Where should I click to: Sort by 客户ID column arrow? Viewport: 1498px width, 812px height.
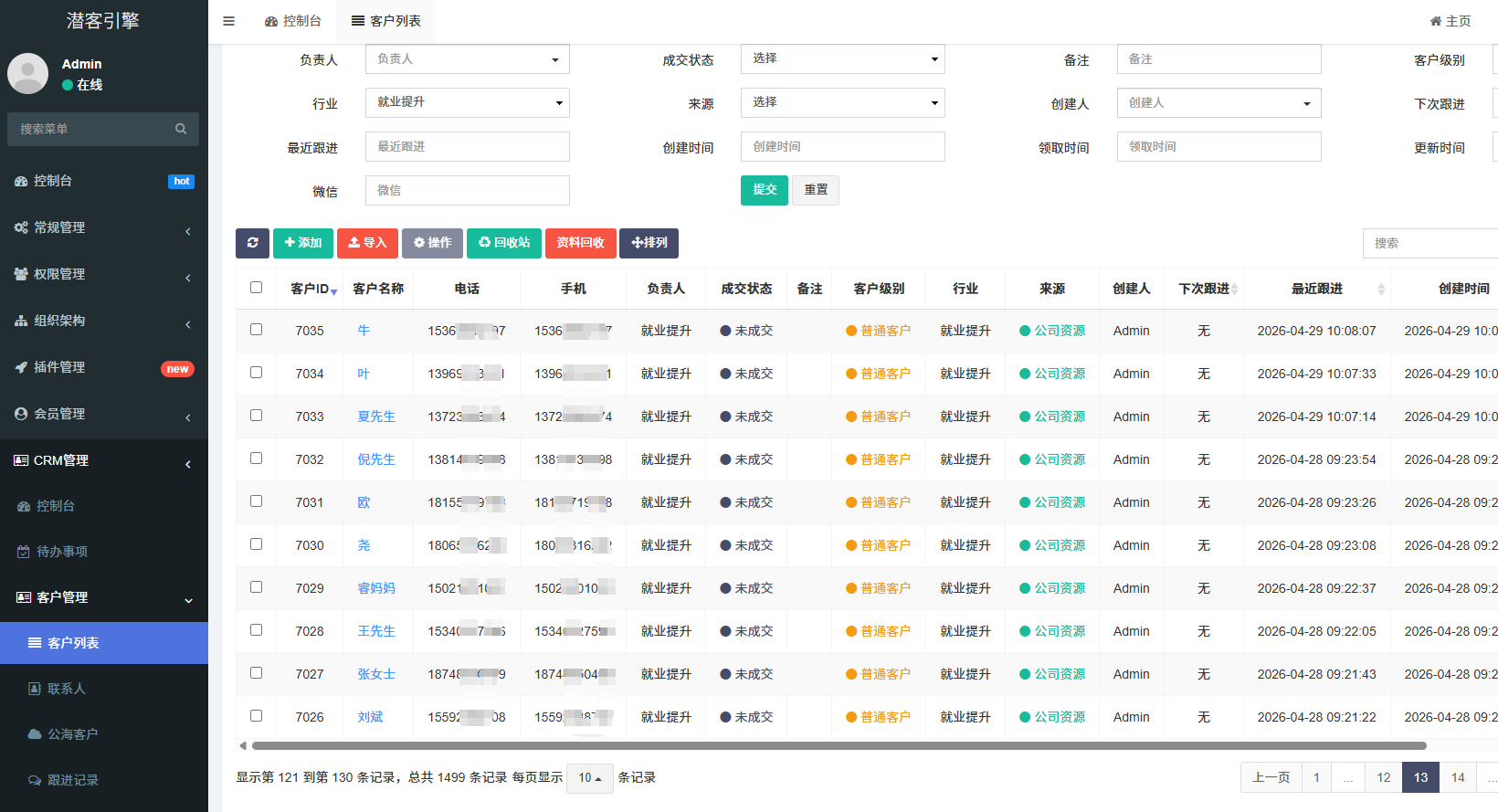coord(334,291)
